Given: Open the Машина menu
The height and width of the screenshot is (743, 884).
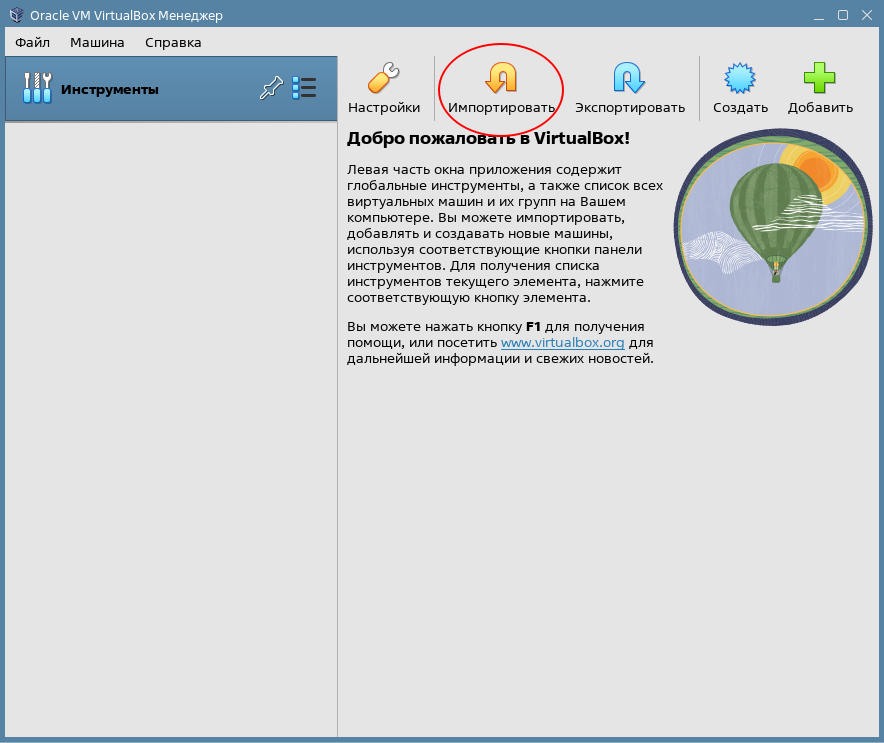Looking at the screenshot, I should tap(97, 42).
